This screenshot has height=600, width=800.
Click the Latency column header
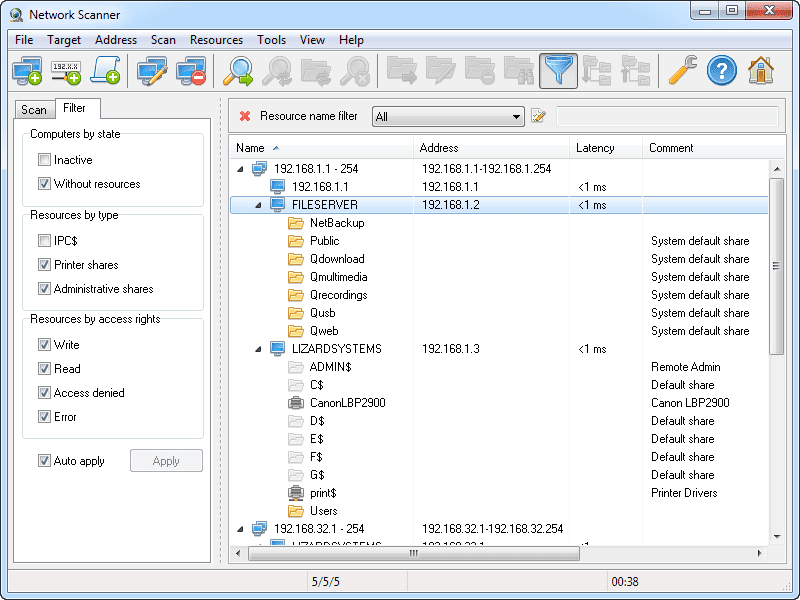(606, 148)
